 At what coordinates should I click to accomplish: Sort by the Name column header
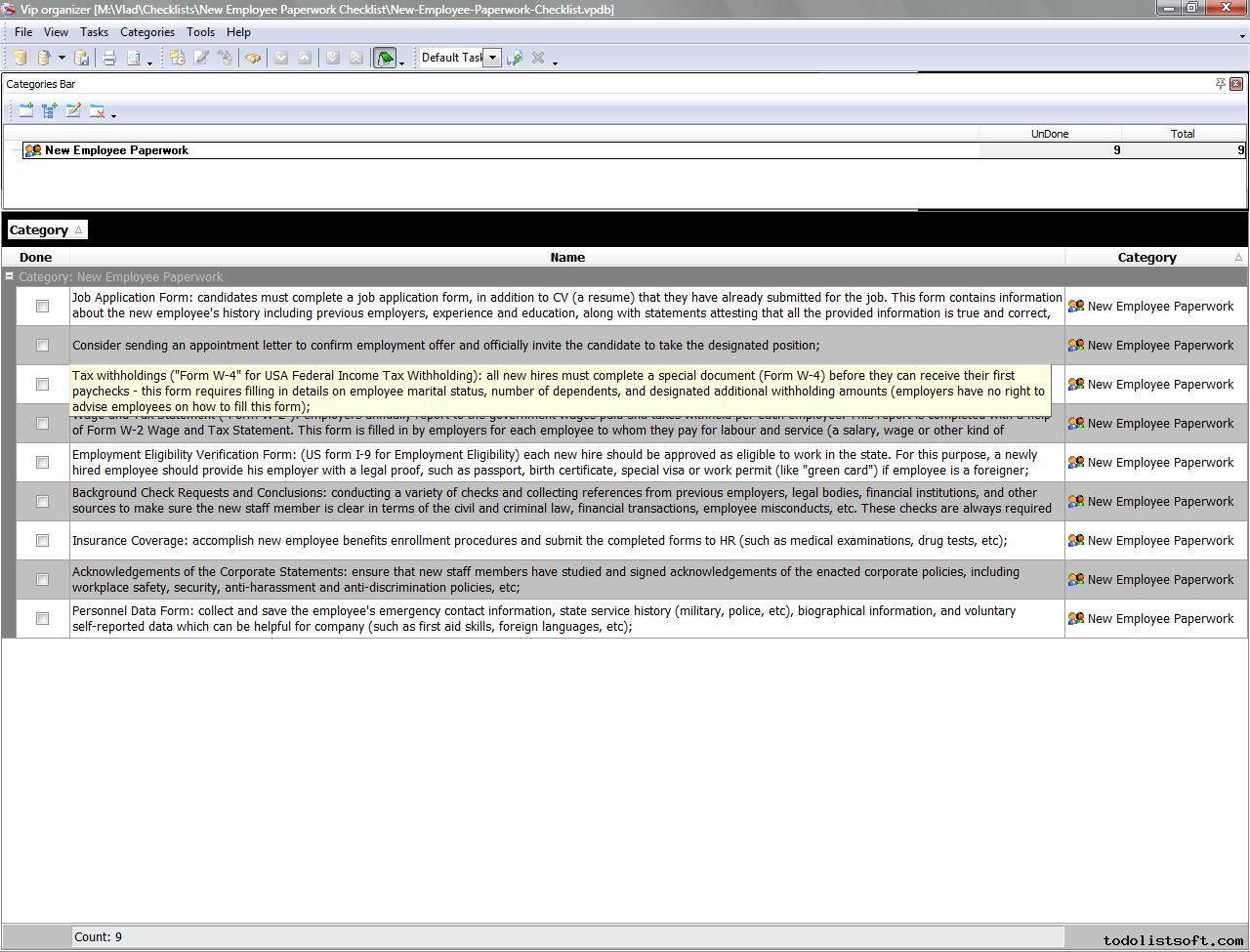tap(566, 258)
